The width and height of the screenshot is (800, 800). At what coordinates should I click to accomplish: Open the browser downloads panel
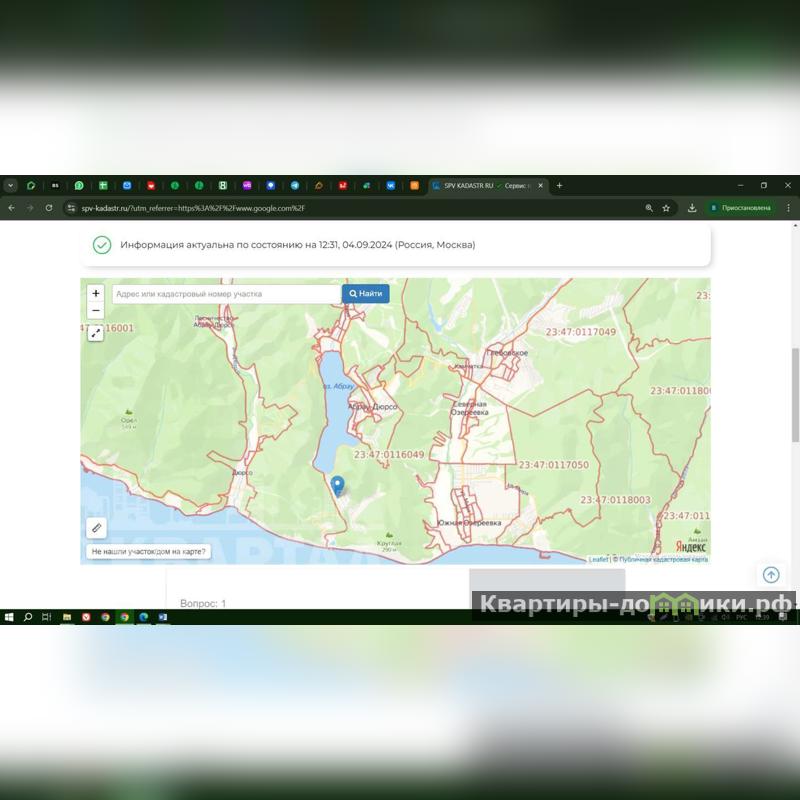point(692,208)
